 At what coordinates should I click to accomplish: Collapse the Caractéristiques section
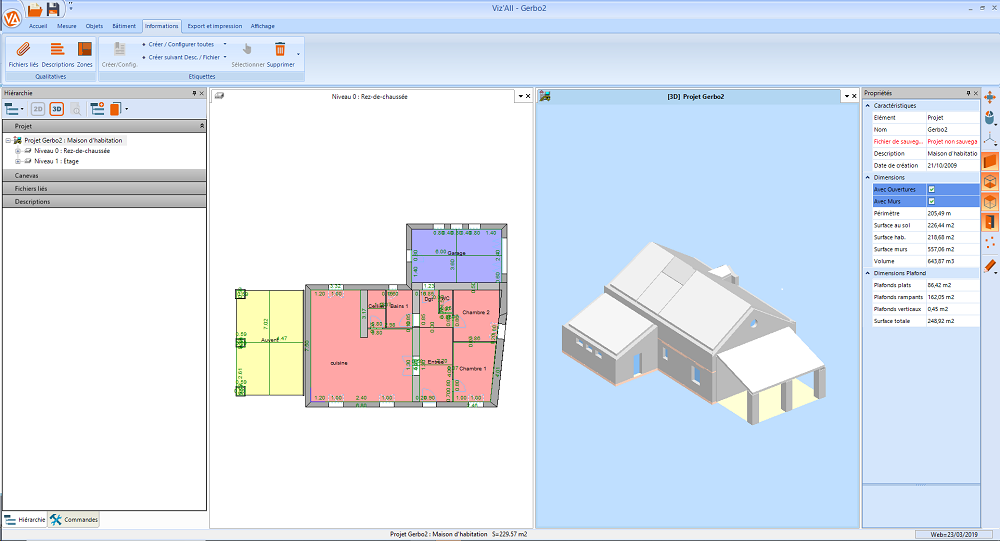(x=867, y=106)
